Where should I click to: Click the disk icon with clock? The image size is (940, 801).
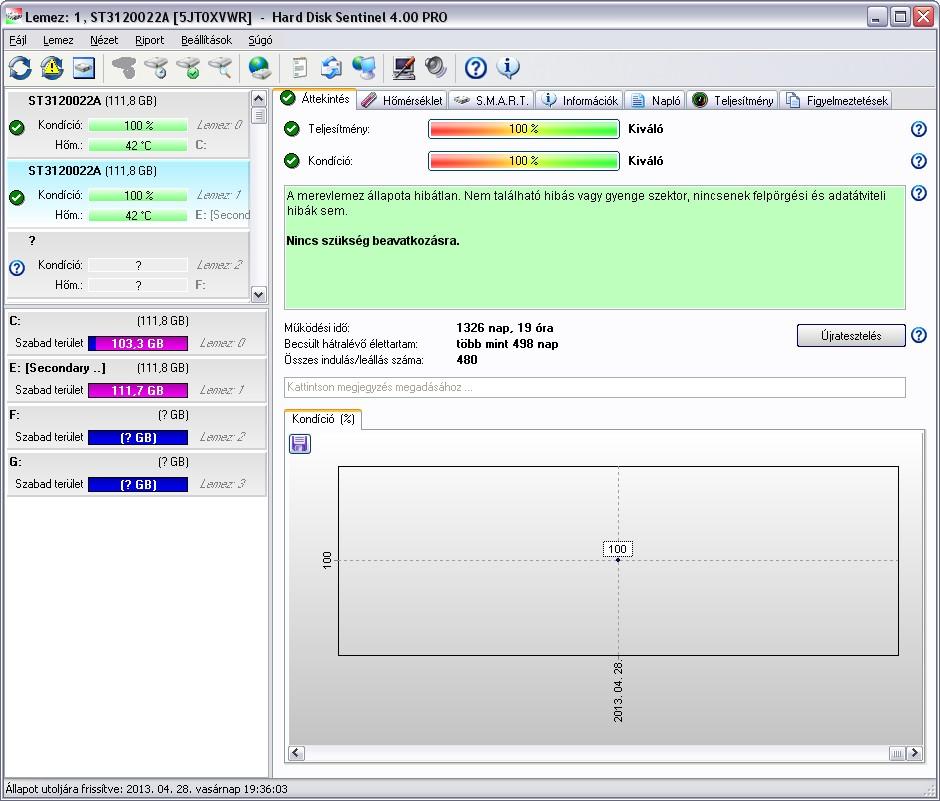tap(156, 68)
